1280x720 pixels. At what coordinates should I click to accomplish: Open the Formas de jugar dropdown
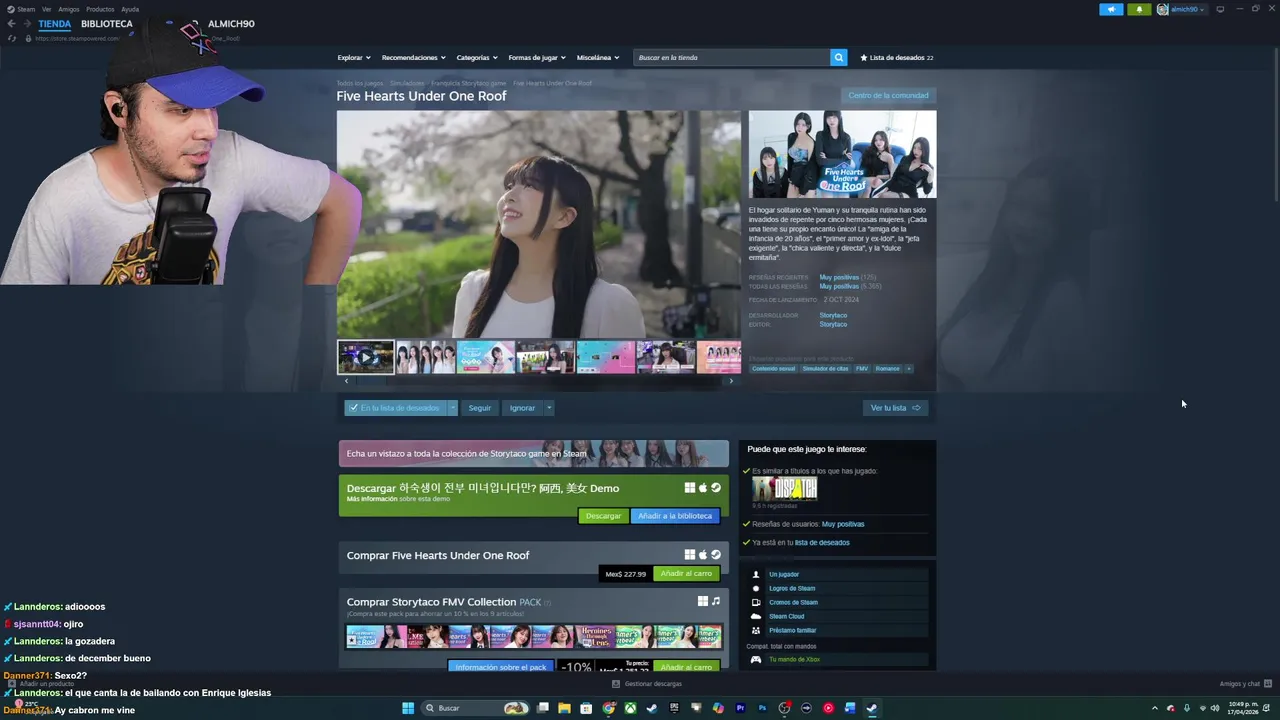pos(536,57)
